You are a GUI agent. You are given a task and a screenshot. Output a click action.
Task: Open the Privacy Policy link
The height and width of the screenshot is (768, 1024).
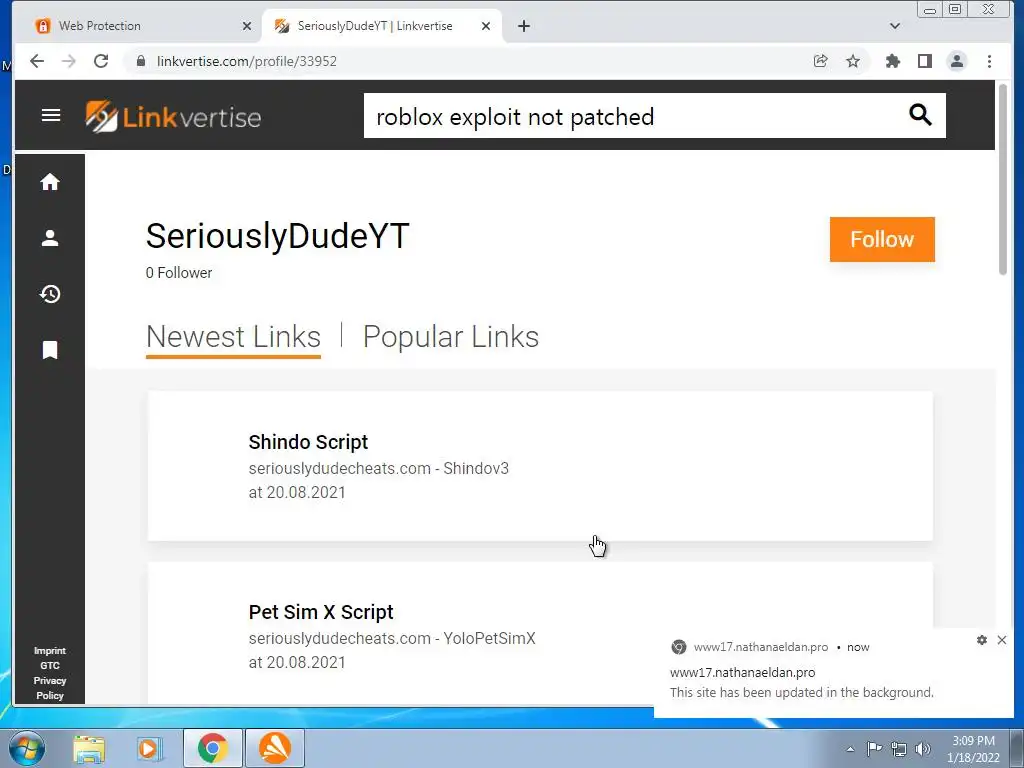point(50,688)
